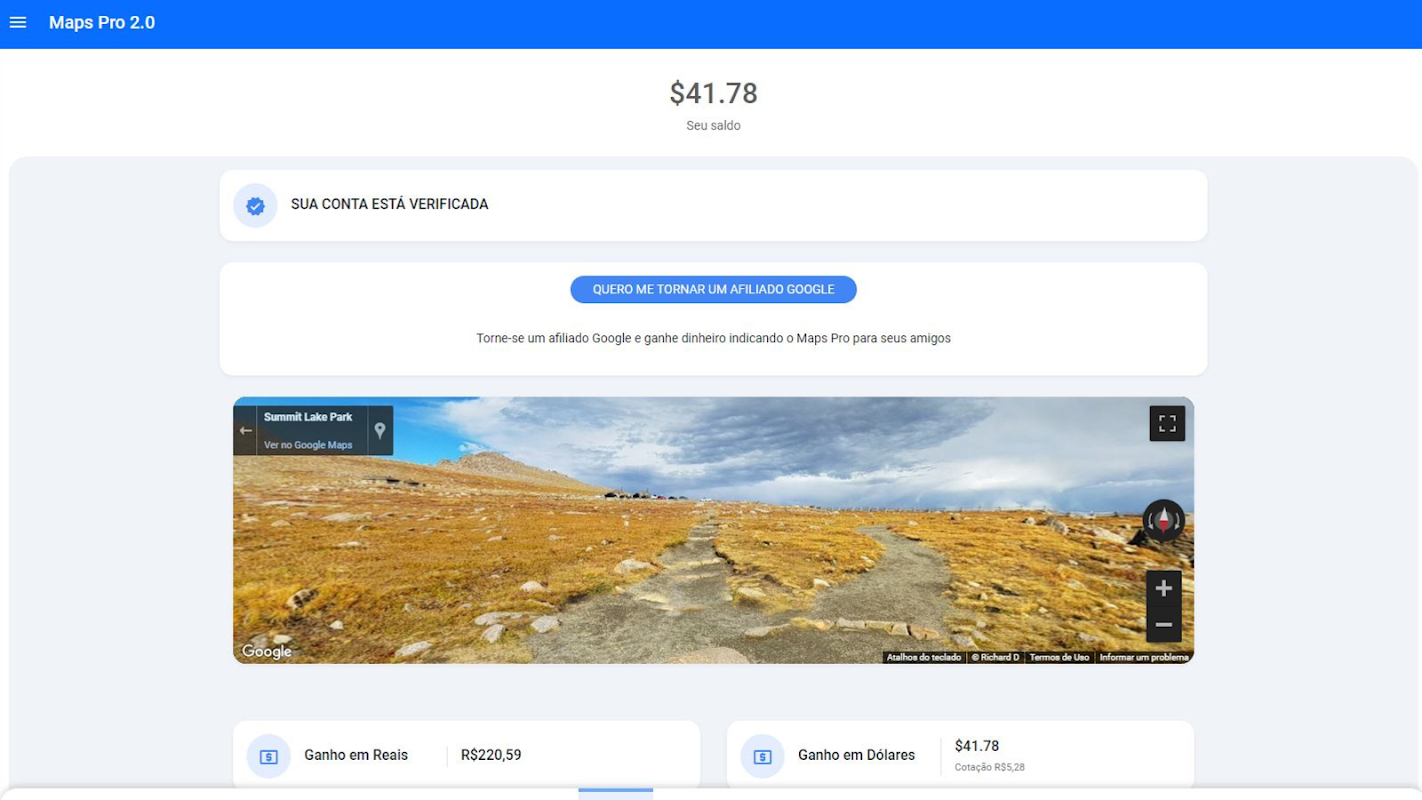
Task: Click the Torne-se um afiliado Google description
Action: [x=713, y=338]
